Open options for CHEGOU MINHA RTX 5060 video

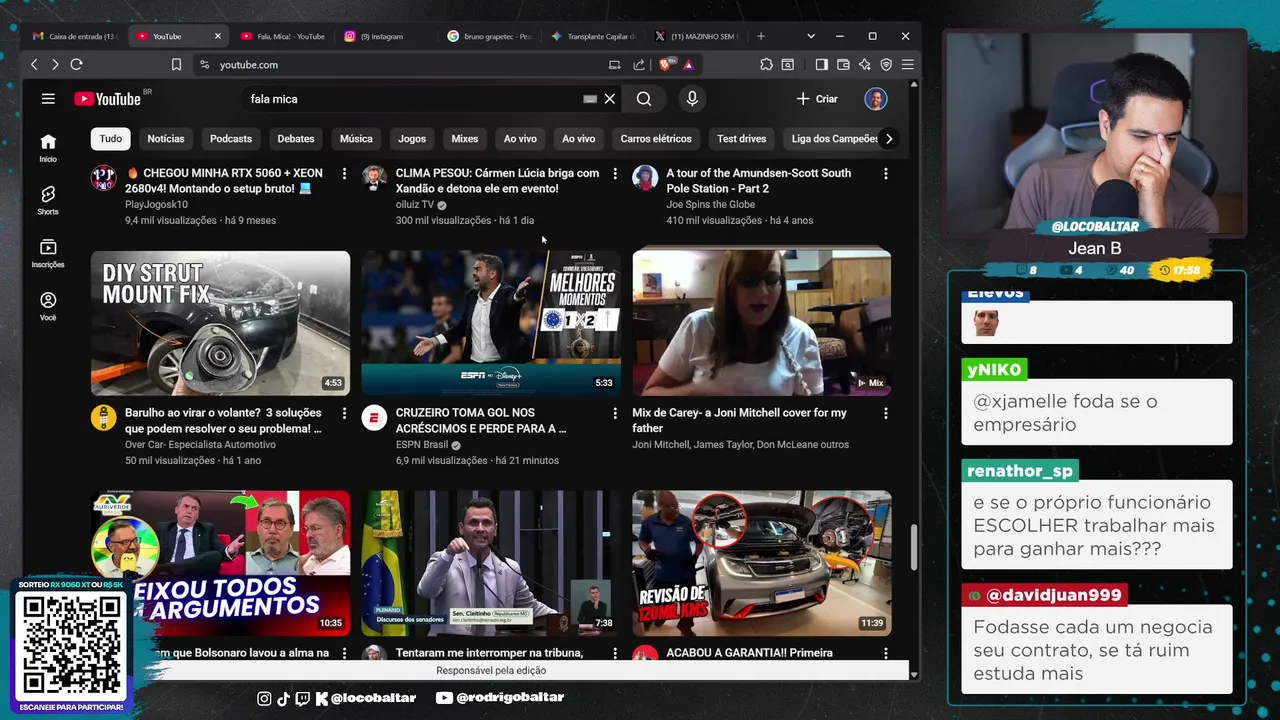tap(345, 174)
